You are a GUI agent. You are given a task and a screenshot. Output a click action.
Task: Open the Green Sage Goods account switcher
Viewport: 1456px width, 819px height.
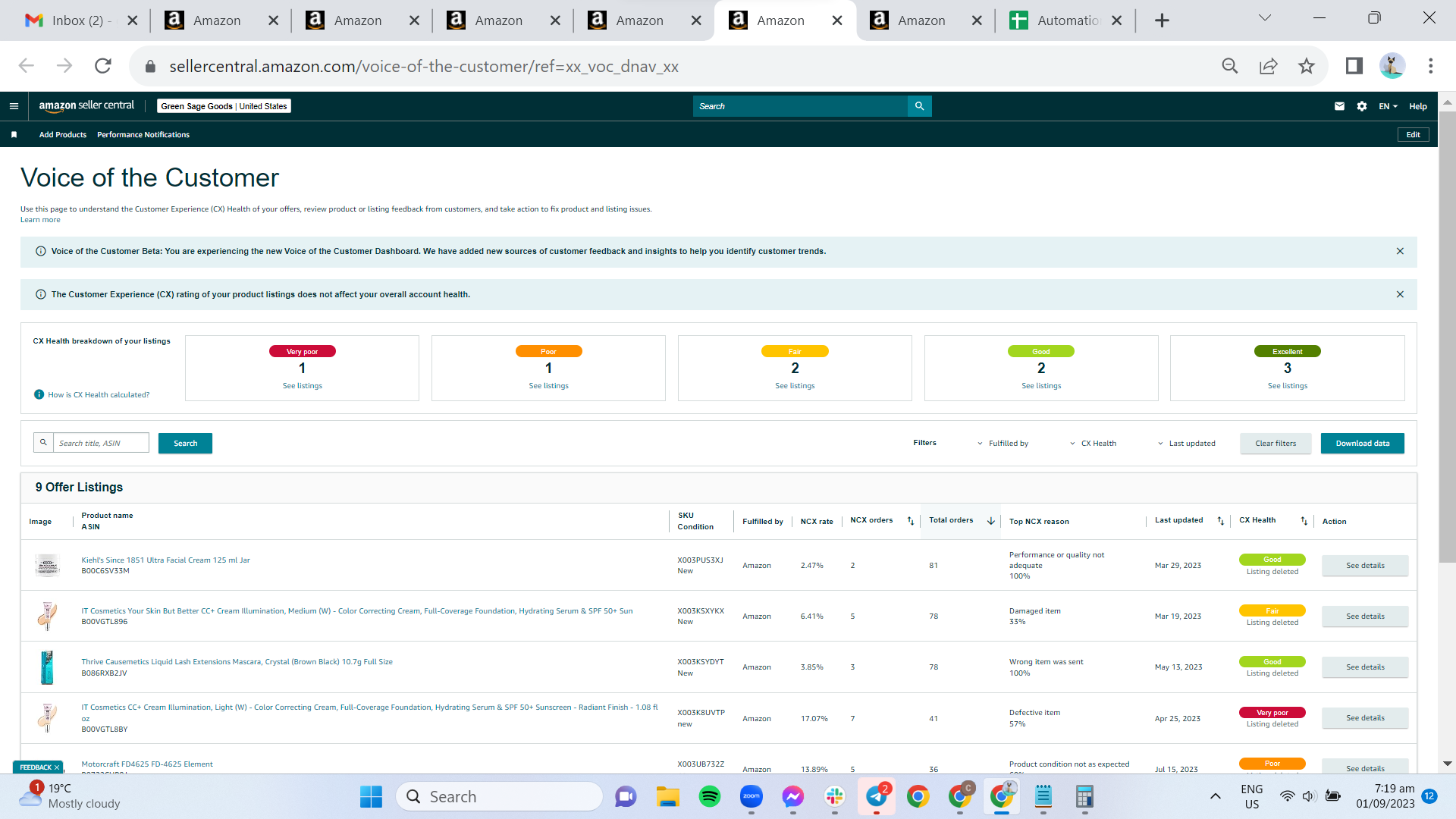coord(224,106)
